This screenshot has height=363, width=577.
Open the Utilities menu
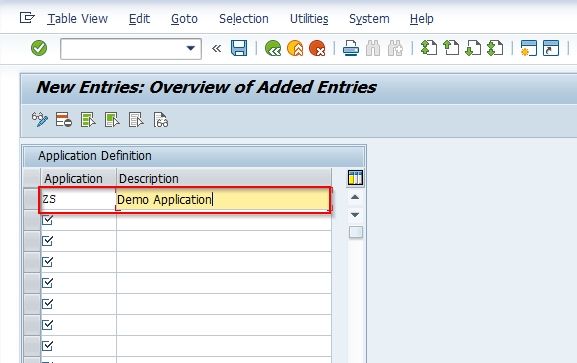tap(309, 19)
